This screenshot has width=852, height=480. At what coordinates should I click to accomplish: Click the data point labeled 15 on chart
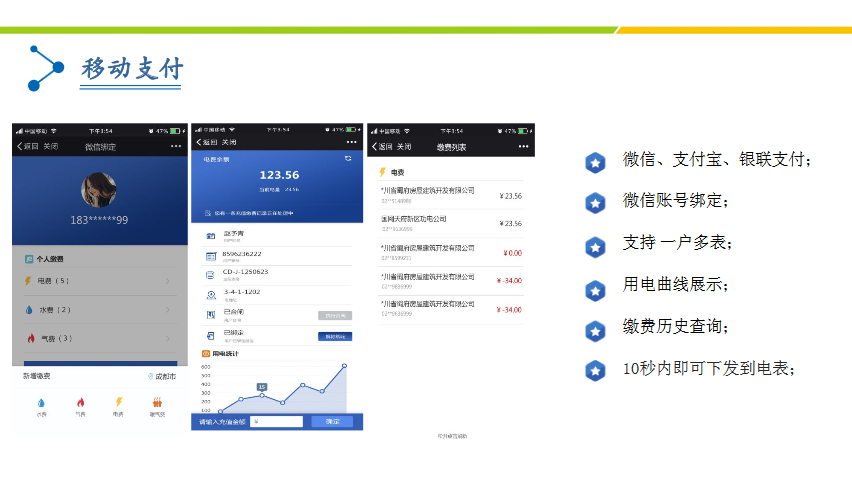pyautogui.click(x=261, y=396)
